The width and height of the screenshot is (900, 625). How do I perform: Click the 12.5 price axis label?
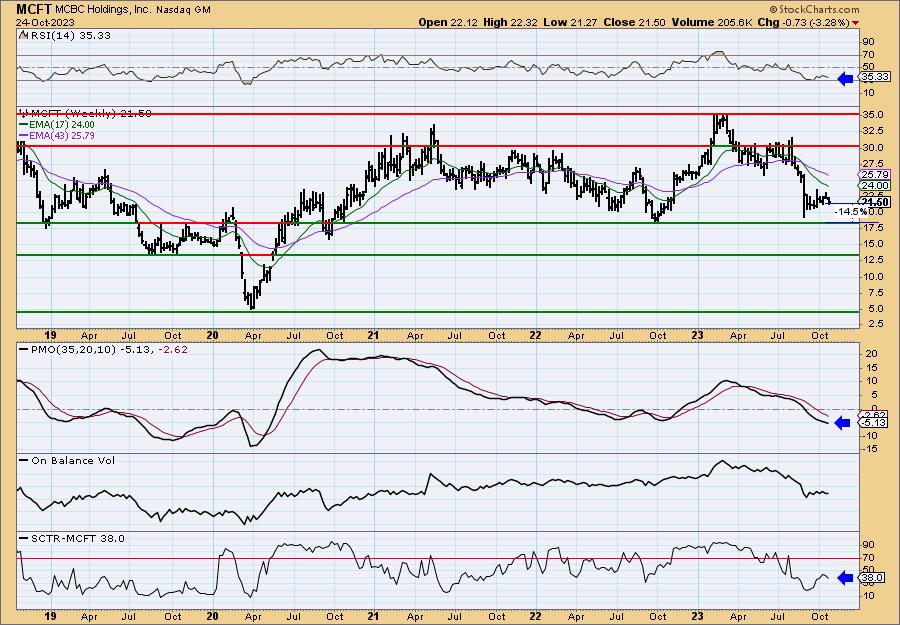click(872, 260)
